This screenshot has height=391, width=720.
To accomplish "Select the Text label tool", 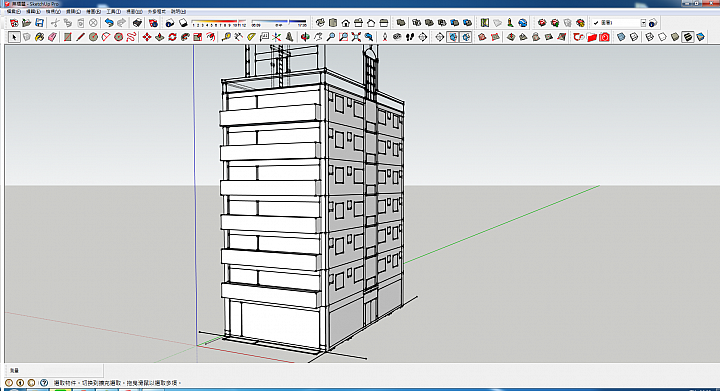I will (x=264, y=37).
